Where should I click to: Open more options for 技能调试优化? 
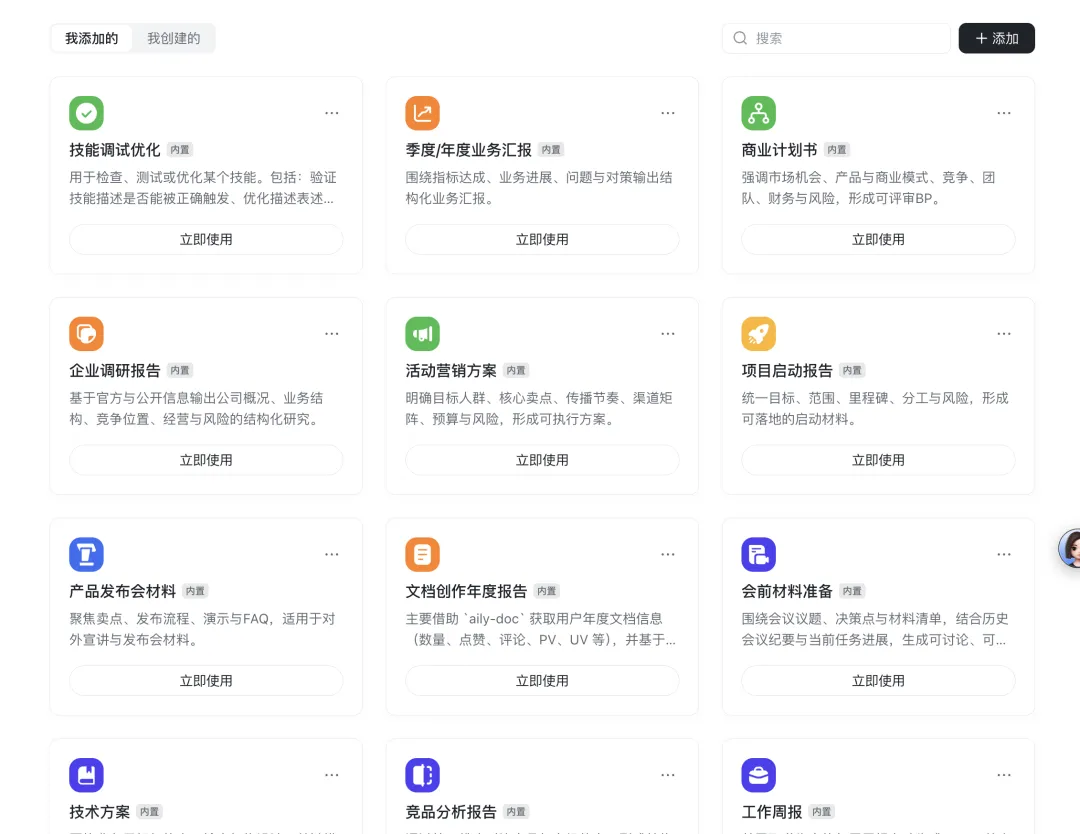pyautogui.click(x=331, y=113)
